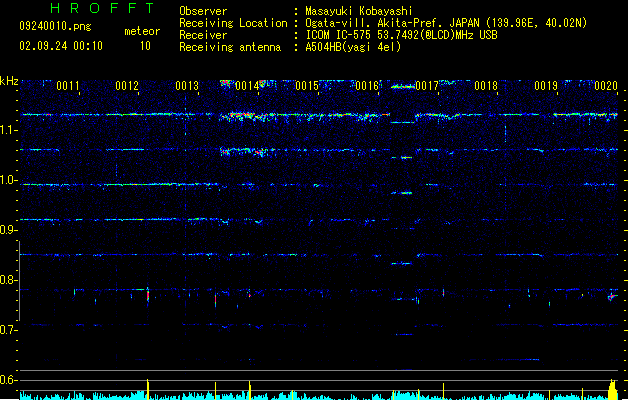The width and height of the screenshot is (629, 400).
Task: Click the kHz axis unit label
Action: 9,81
